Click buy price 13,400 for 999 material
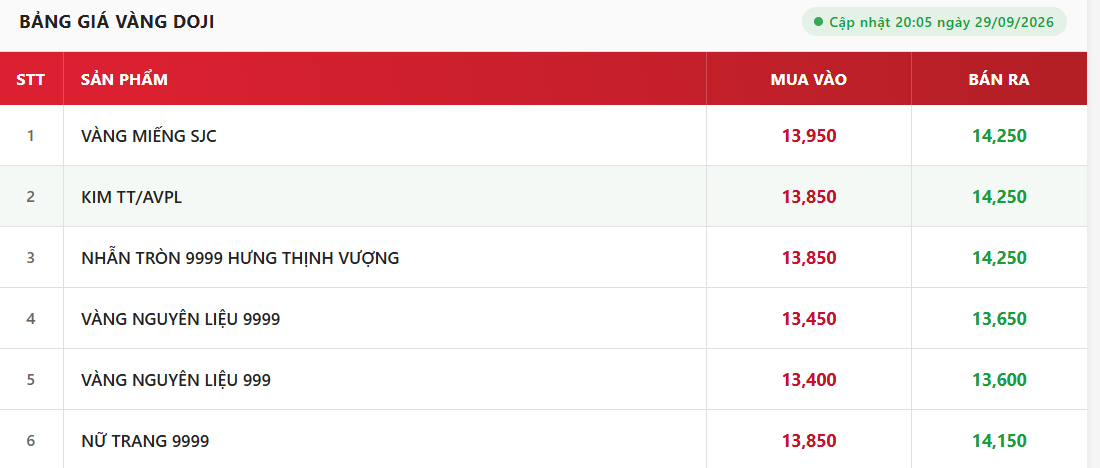This screenshot has width=1100, height=468. pyautogui.click(x=809, y=380)
